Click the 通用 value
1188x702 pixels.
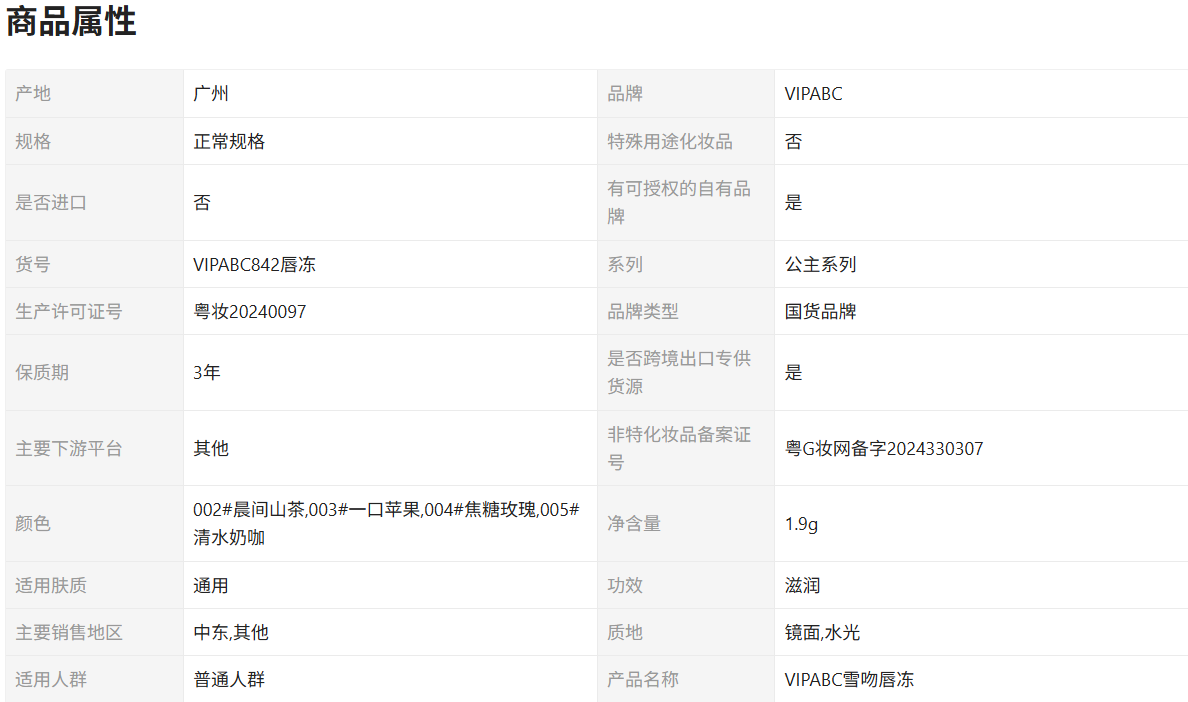tap(211, 585)
